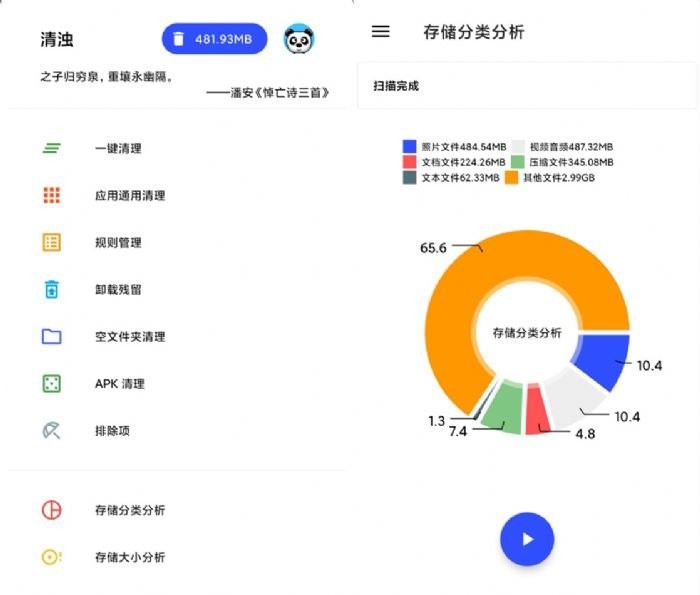Tap the APK 清理 dice icon
The image size is (700, 595).
click(52, 383)
